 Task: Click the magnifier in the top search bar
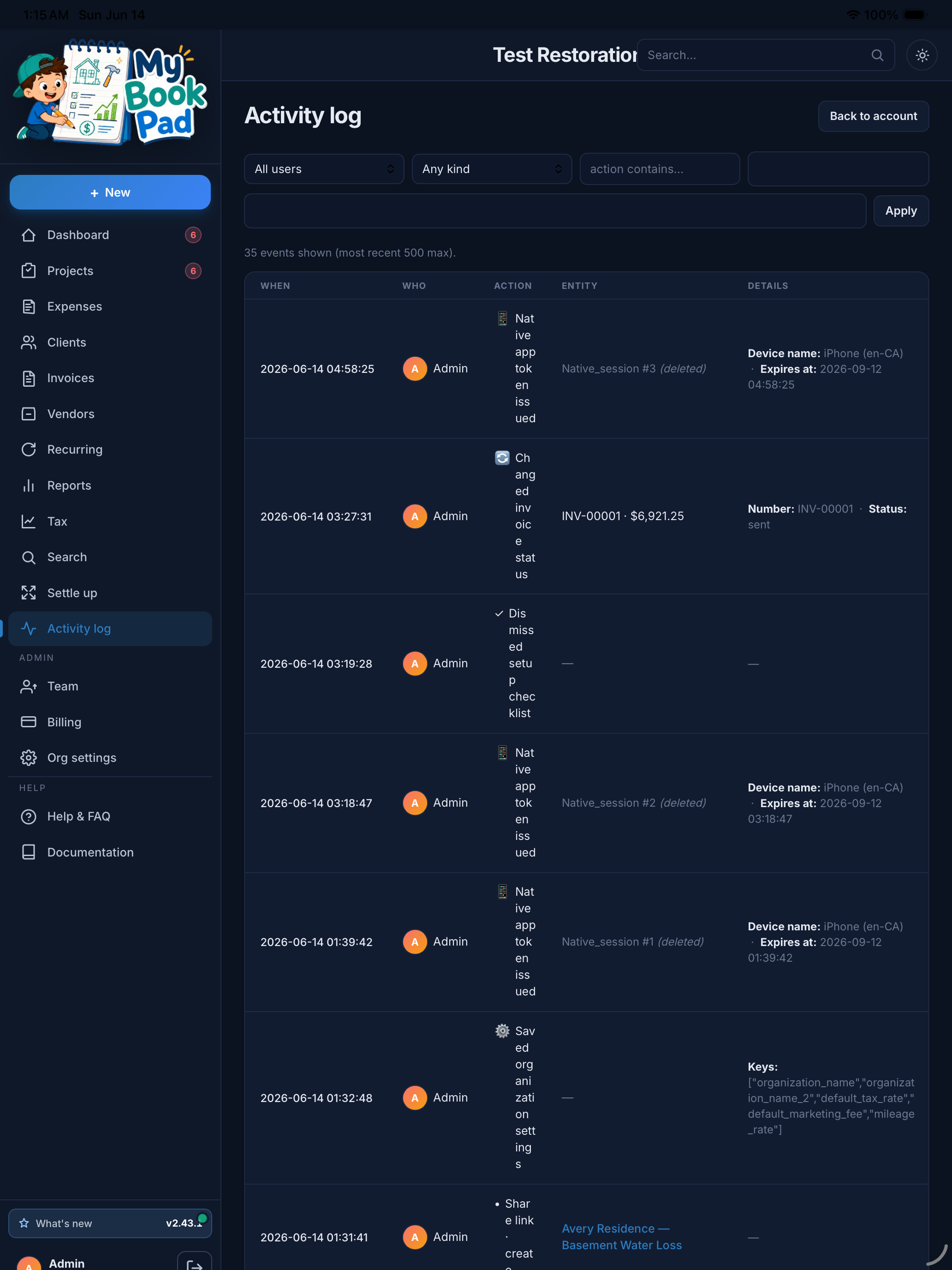pos(877,55)
